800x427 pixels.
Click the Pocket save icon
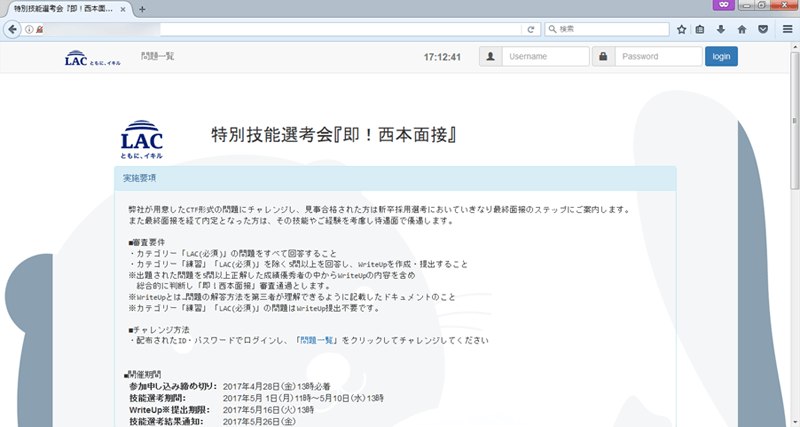(763, 30)
